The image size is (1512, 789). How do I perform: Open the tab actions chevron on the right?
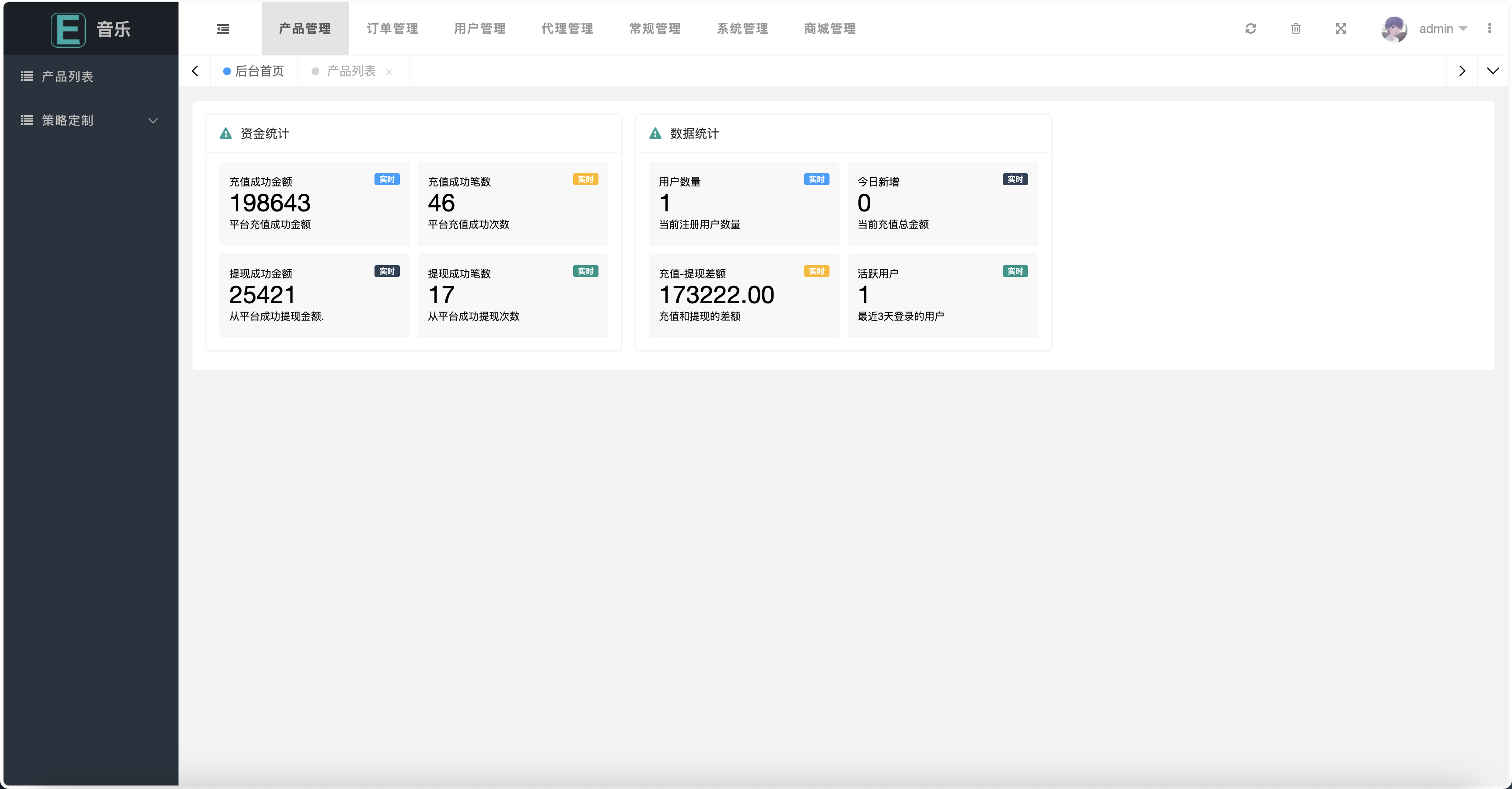coord(1493,70)
